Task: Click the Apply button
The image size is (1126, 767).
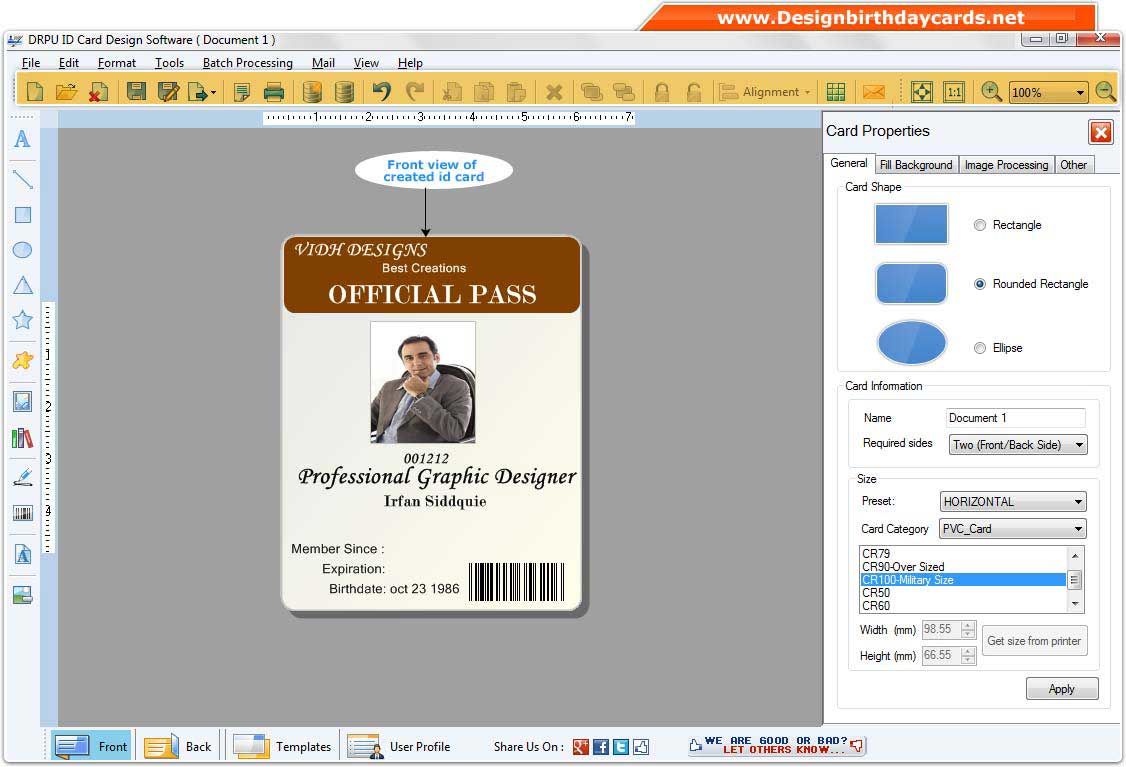Action: 1061,689
